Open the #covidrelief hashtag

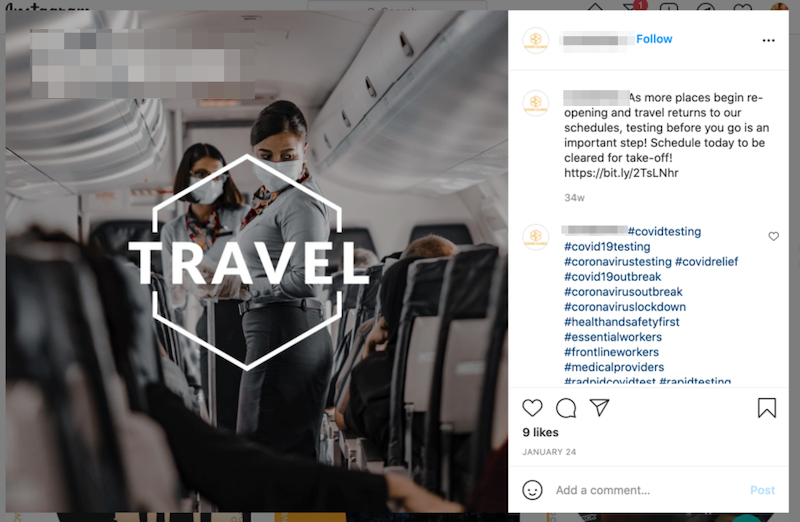(706, 262)
